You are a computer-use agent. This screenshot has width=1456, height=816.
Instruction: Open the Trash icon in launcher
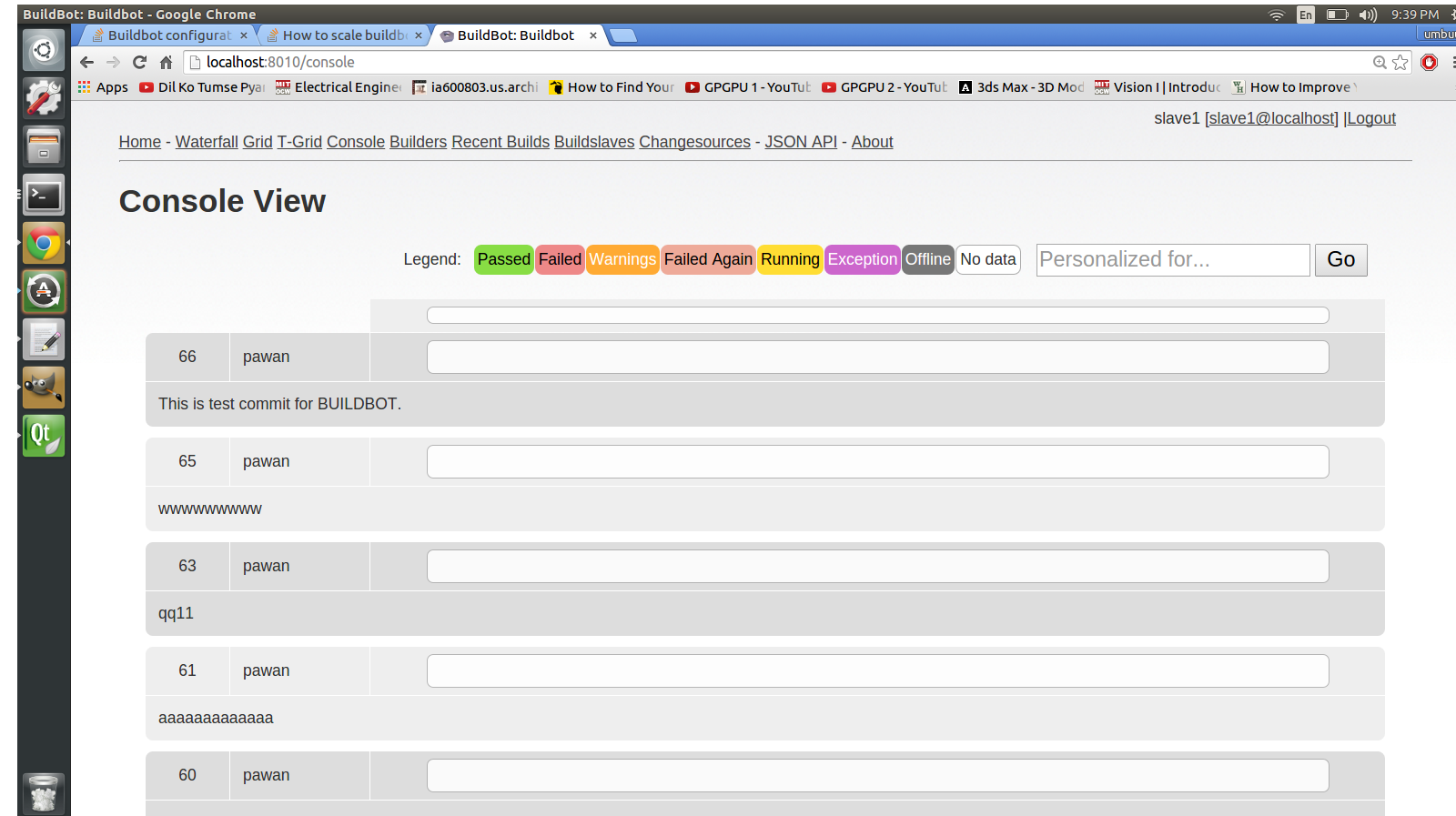[x=44, y=793]
